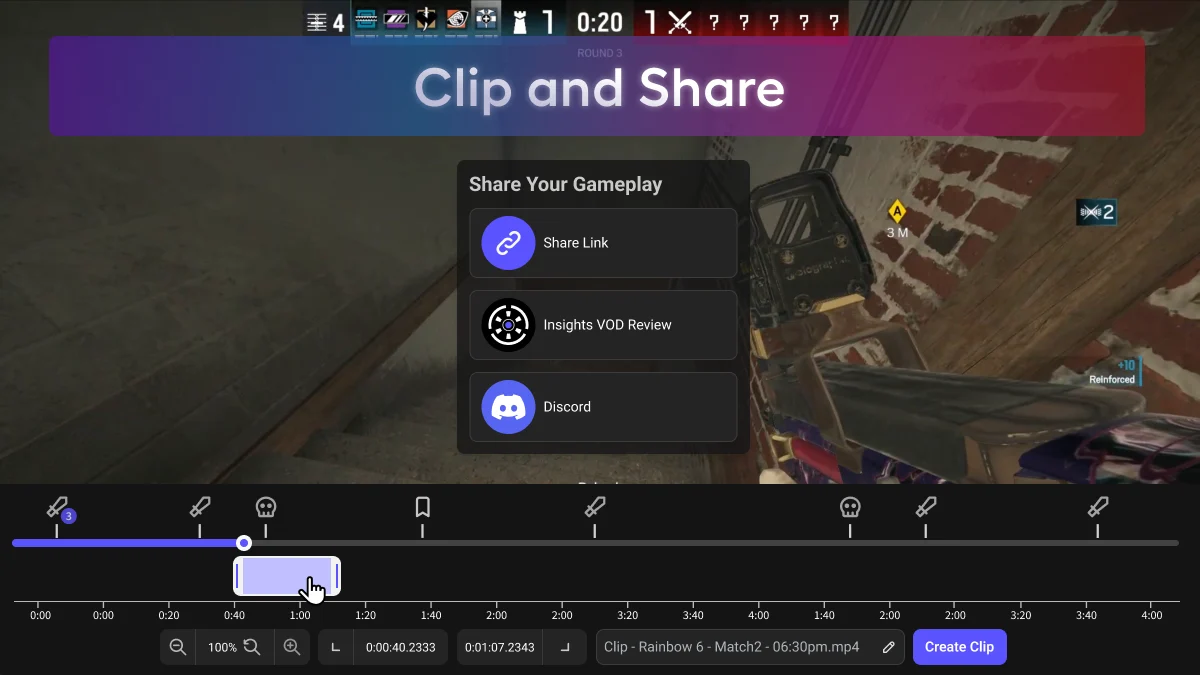Click the end time field 0:01:07.2343
Viewport: 1200px width, 675px height.
(500, 647)
